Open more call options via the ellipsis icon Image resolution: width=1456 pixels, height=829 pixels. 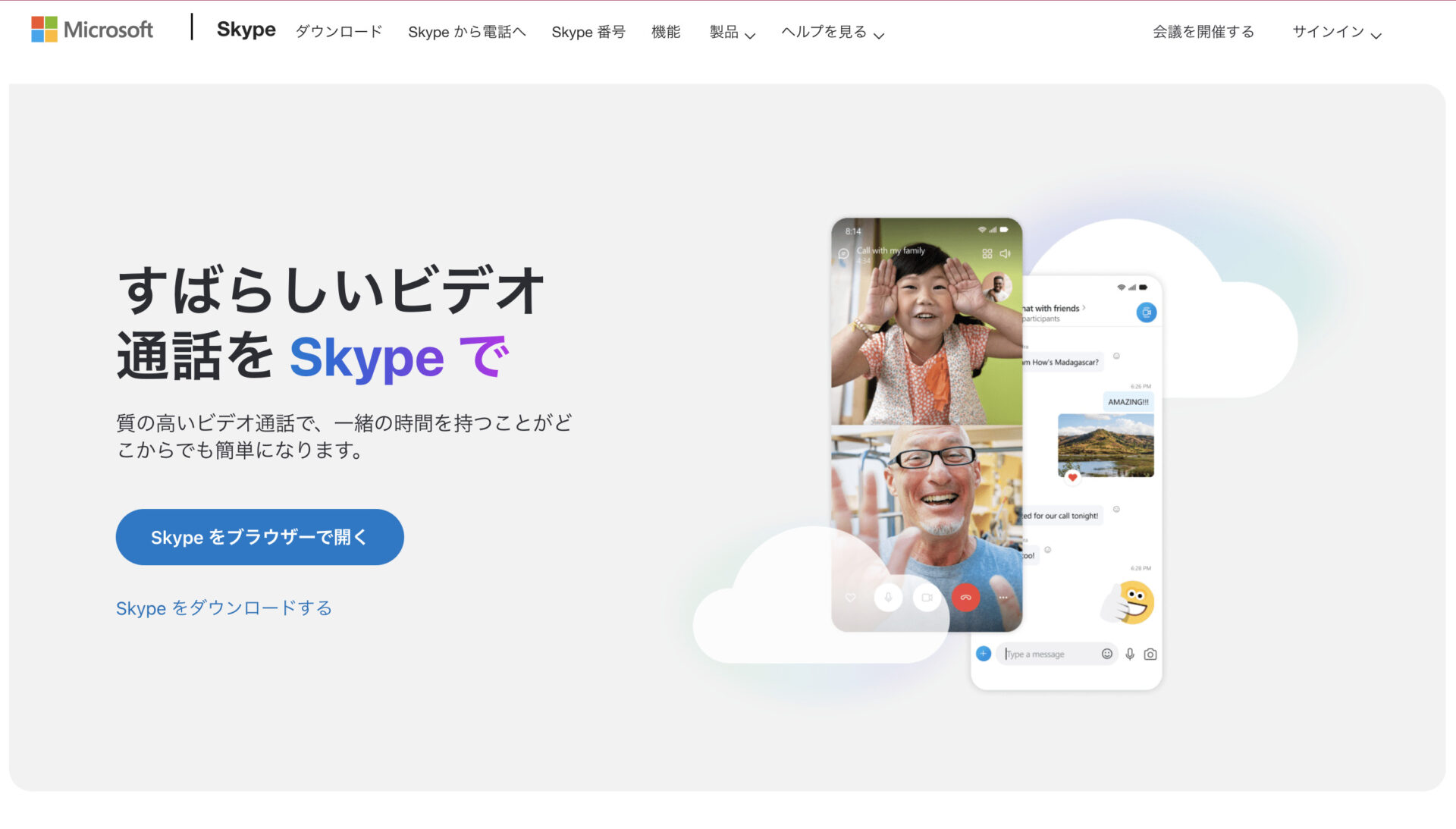click(1003, 597)
